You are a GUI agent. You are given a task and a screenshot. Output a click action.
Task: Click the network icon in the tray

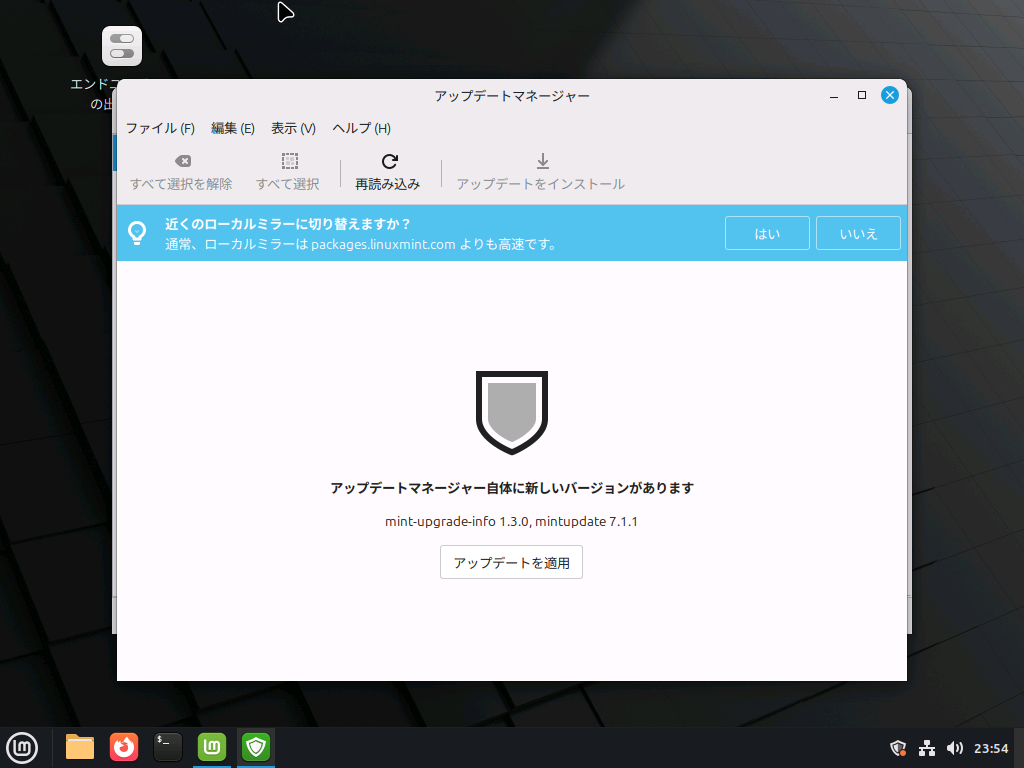pyautogui.click(x=925, y=747)
